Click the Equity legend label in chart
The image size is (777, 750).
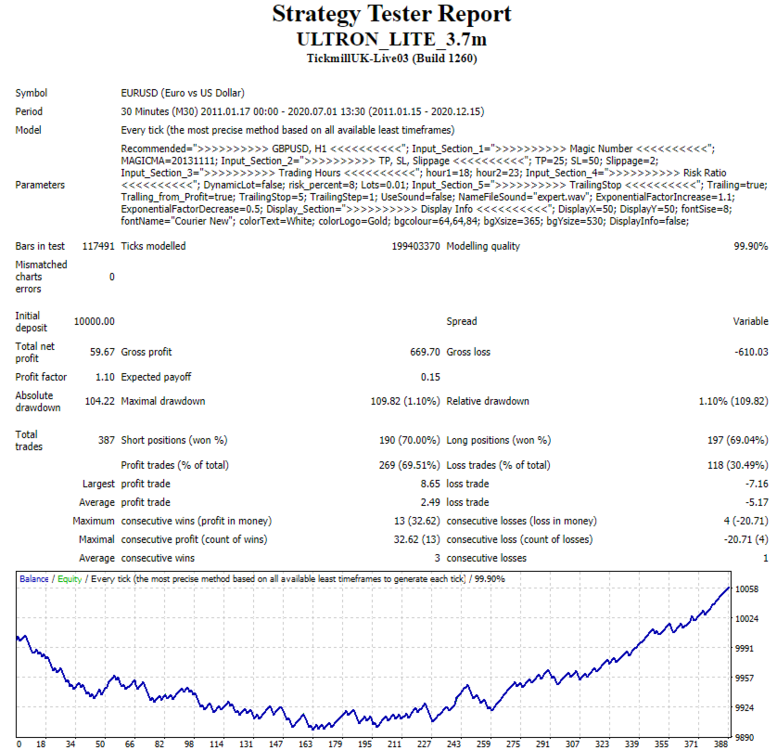pyautogui.click(x=69, y=579)
